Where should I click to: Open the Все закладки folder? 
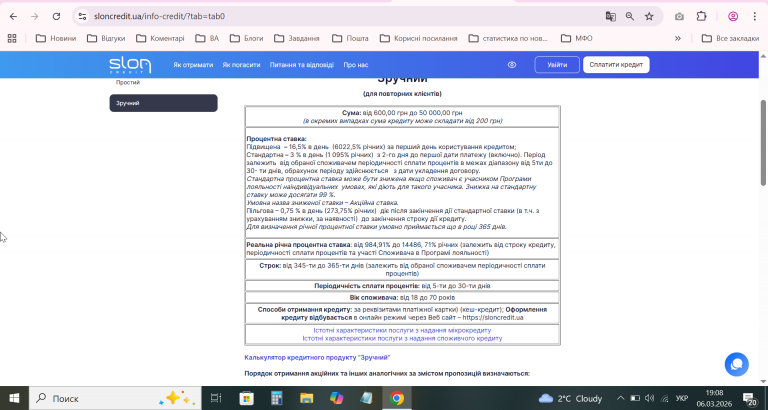(x=730, y=38)
